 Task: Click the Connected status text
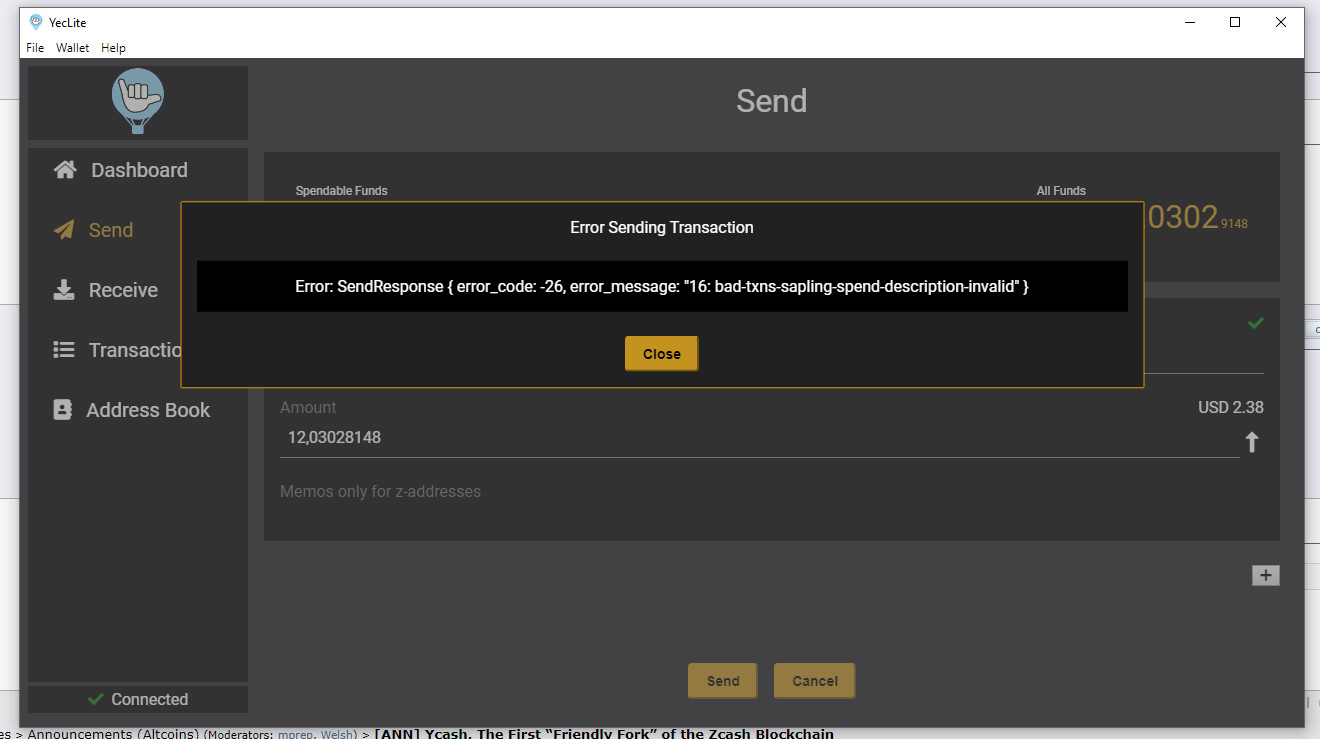tap(149, 699)
